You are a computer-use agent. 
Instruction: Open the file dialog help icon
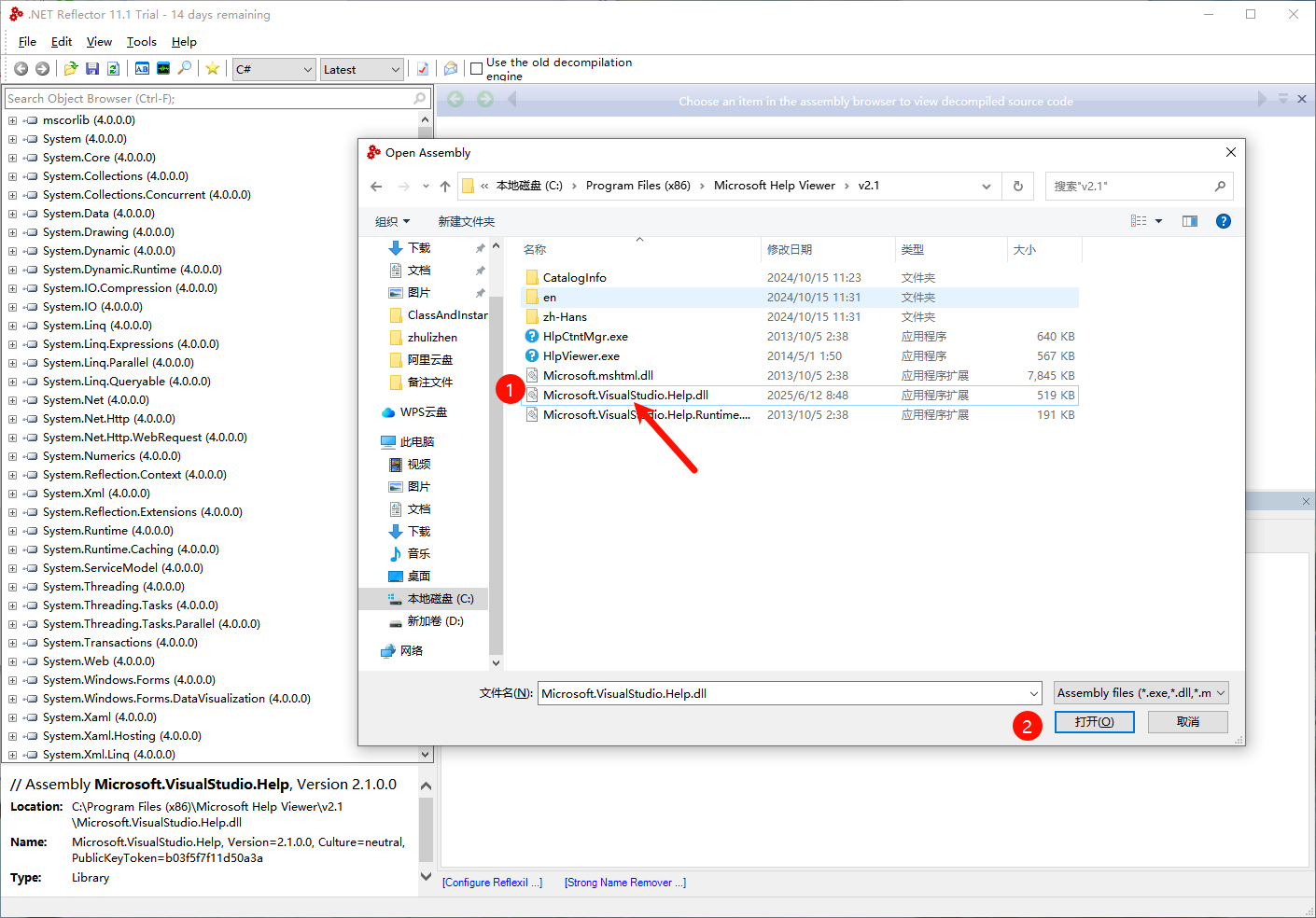click(x=1224, y=221)
